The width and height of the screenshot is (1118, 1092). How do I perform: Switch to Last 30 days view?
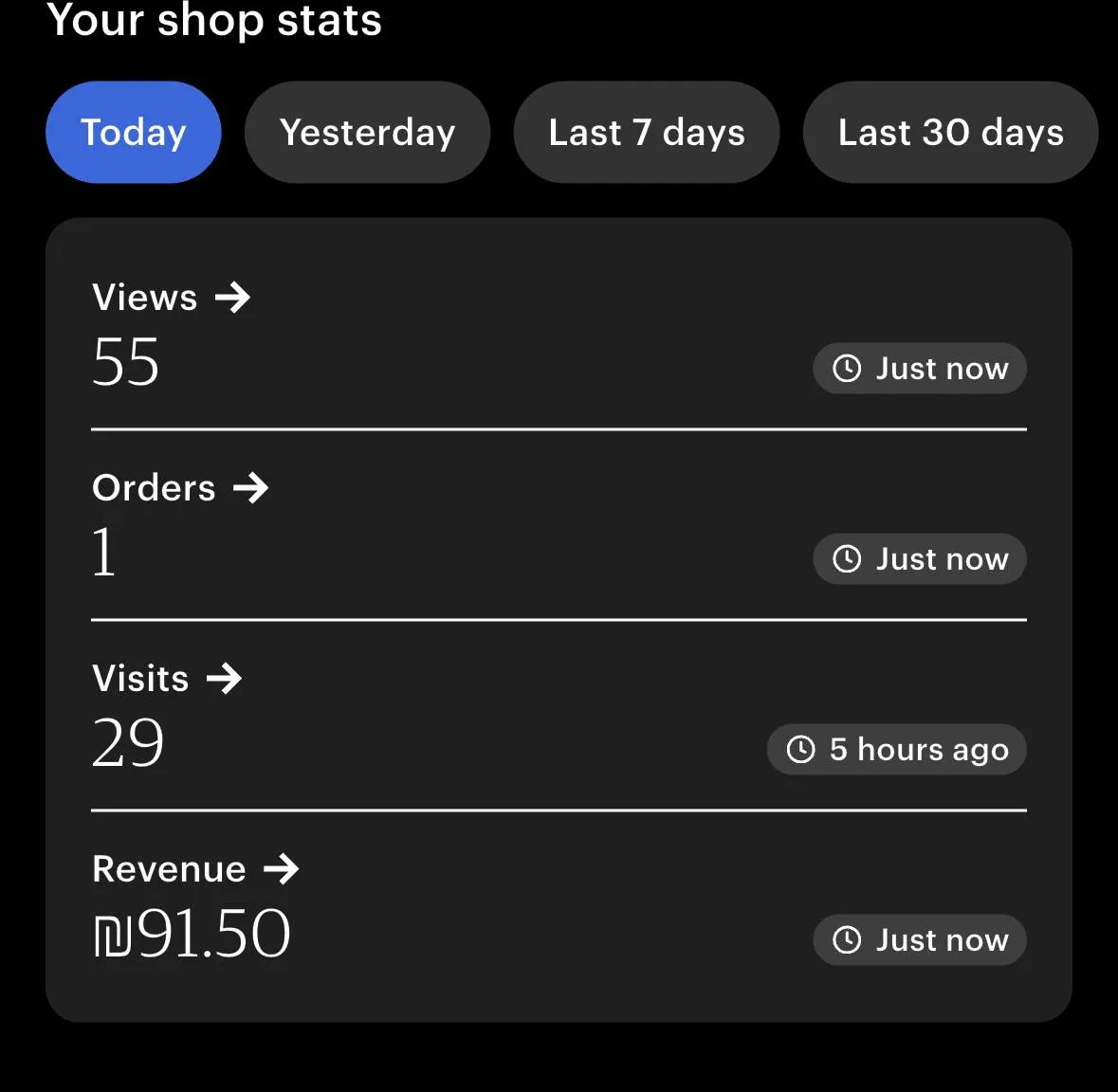pyautogui.click(x=950, y=133)
